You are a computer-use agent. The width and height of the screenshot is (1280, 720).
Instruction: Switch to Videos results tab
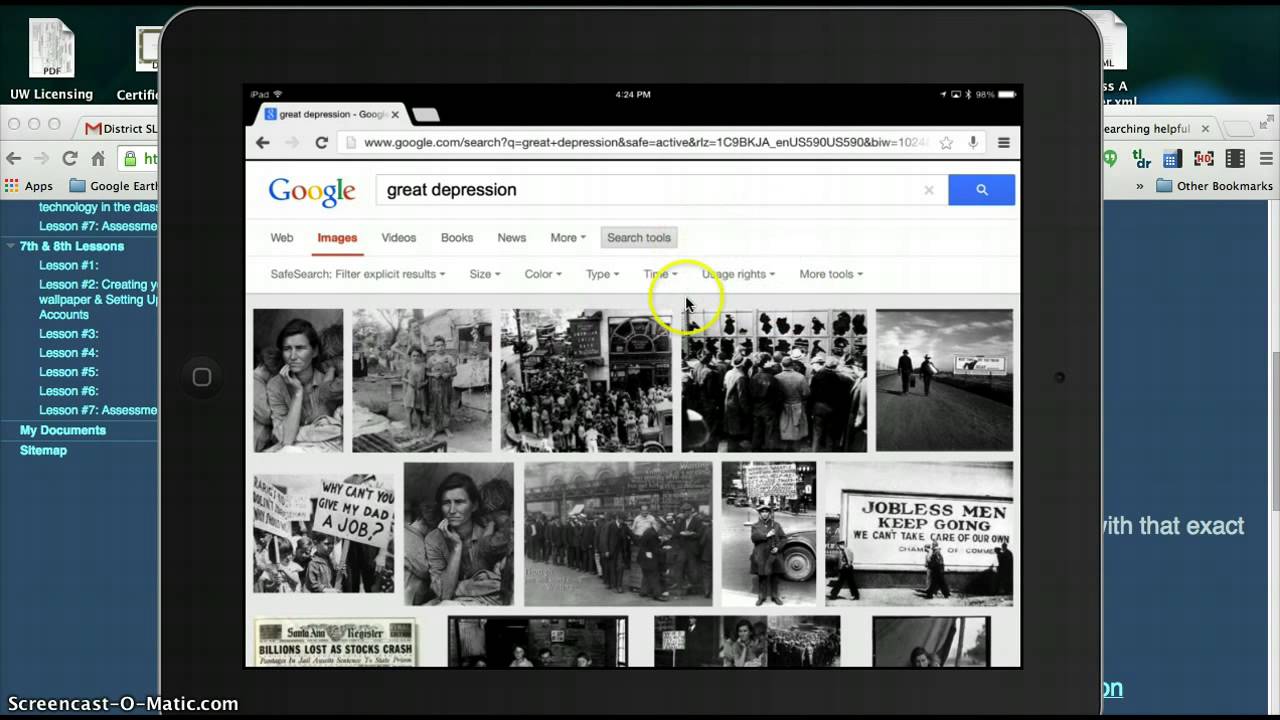(x=398, y=238)
